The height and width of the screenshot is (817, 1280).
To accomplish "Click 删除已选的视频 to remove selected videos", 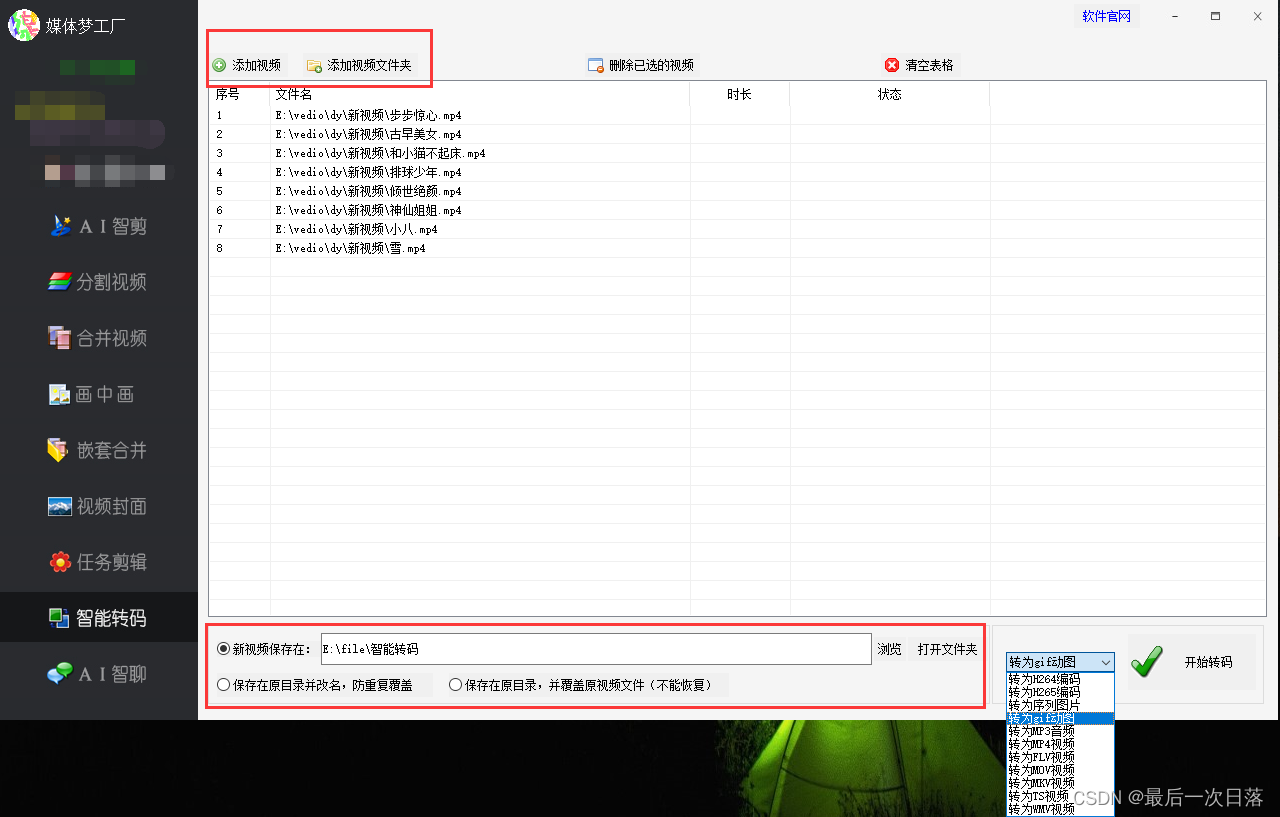I will pos(641,65).
